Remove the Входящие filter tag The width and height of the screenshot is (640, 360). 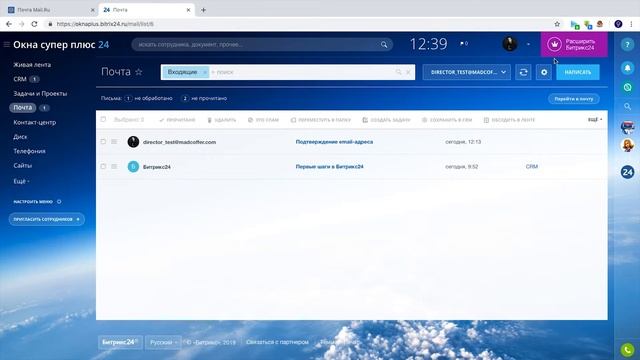[204, 72]
